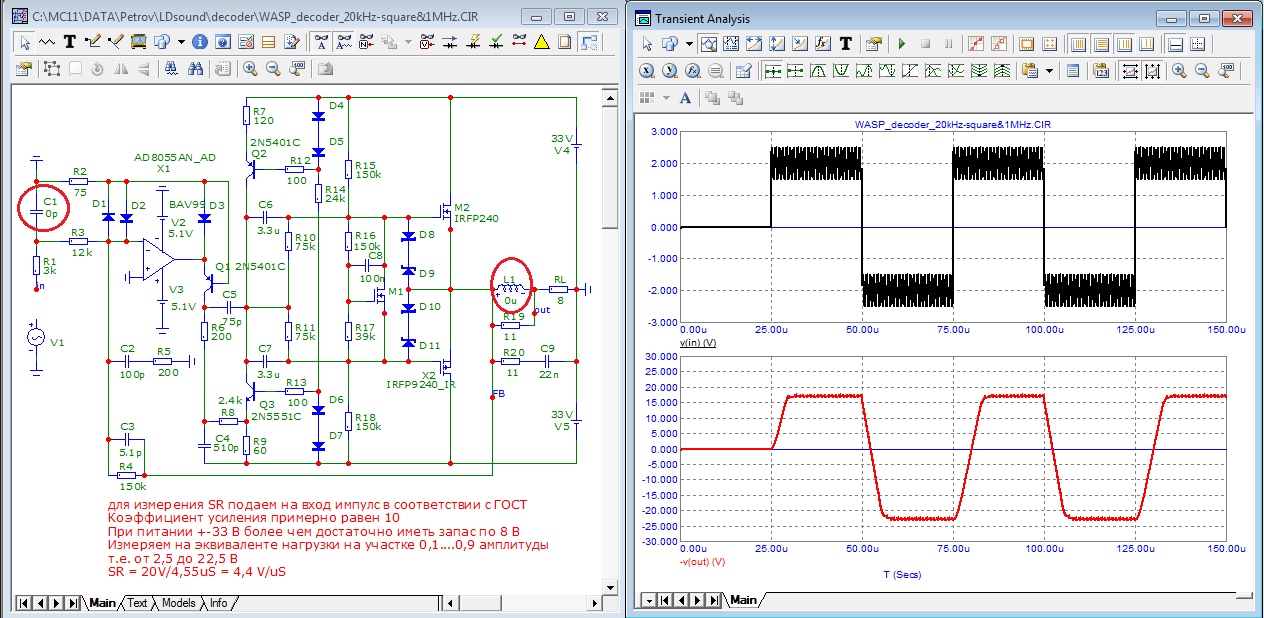Open the dropdown beside the grid icon
The width and height of the screenshot is (1264, 618).
[665, 98]
